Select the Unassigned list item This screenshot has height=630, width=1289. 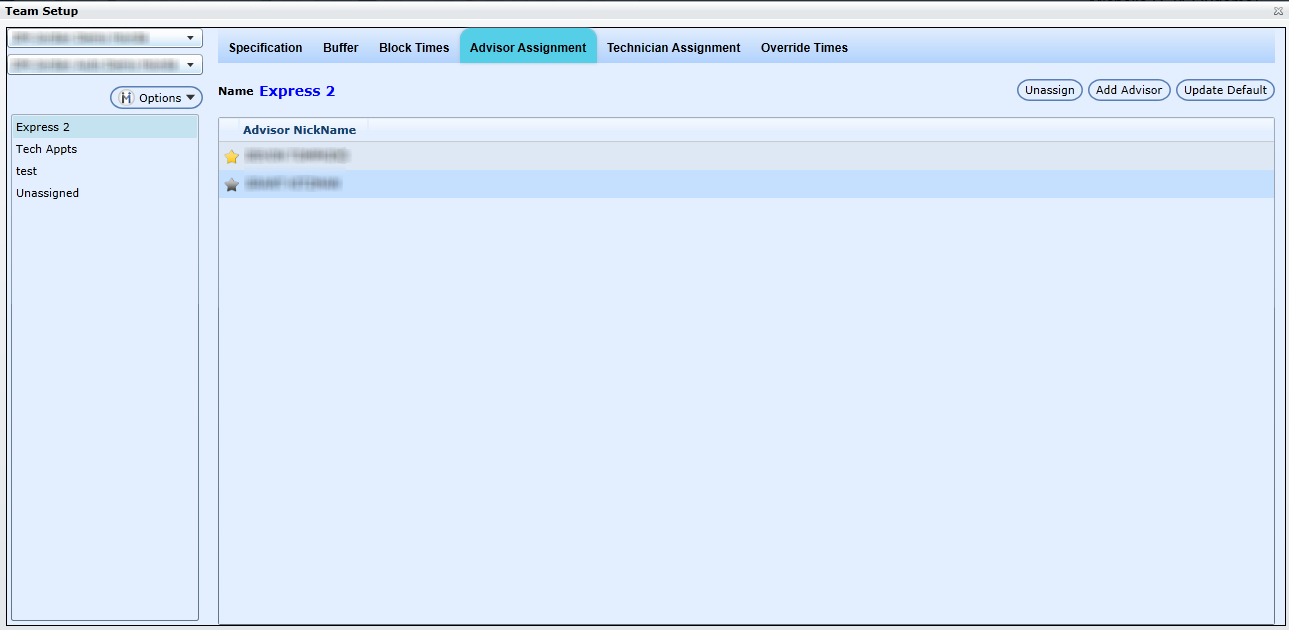click(x=47, y=193)
